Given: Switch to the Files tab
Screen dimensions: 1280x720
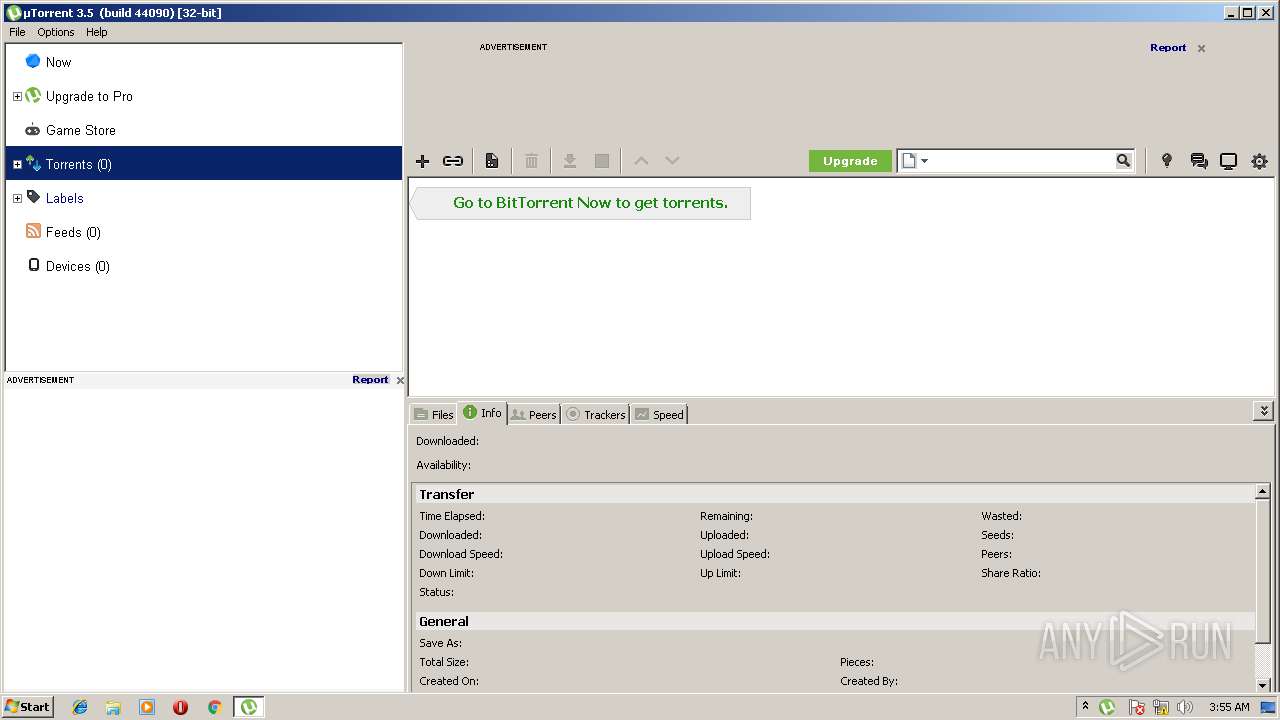Looking at the screenshot, I should pyautogui.click(x=434, y=414).
